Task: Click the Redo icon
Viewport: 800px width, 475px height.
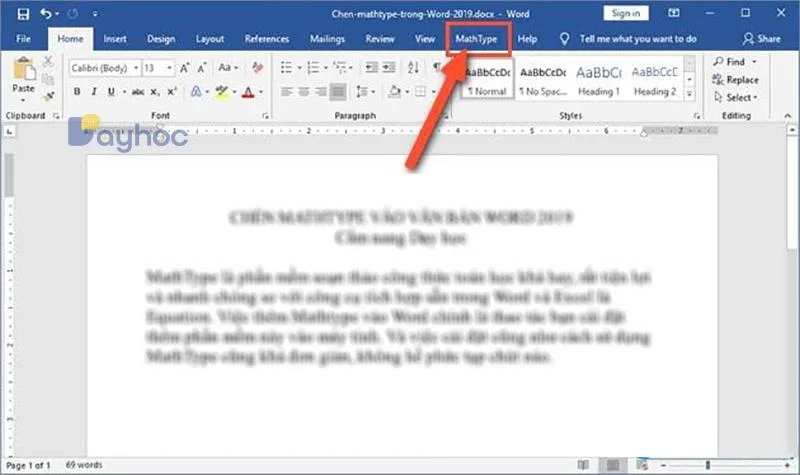Action: [x=73, y=14]
